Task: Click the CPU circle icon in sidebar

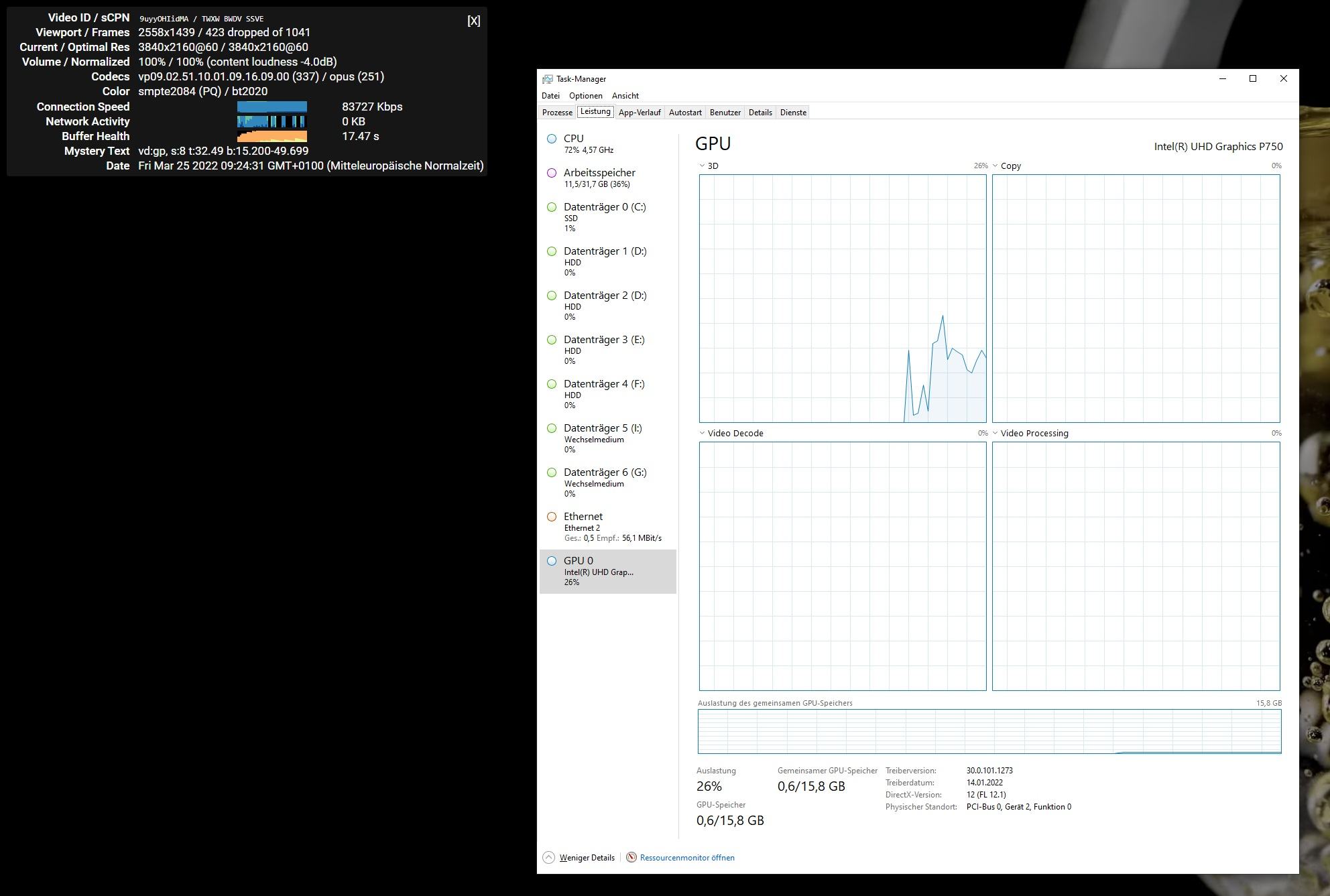Action: click(552, 139)
